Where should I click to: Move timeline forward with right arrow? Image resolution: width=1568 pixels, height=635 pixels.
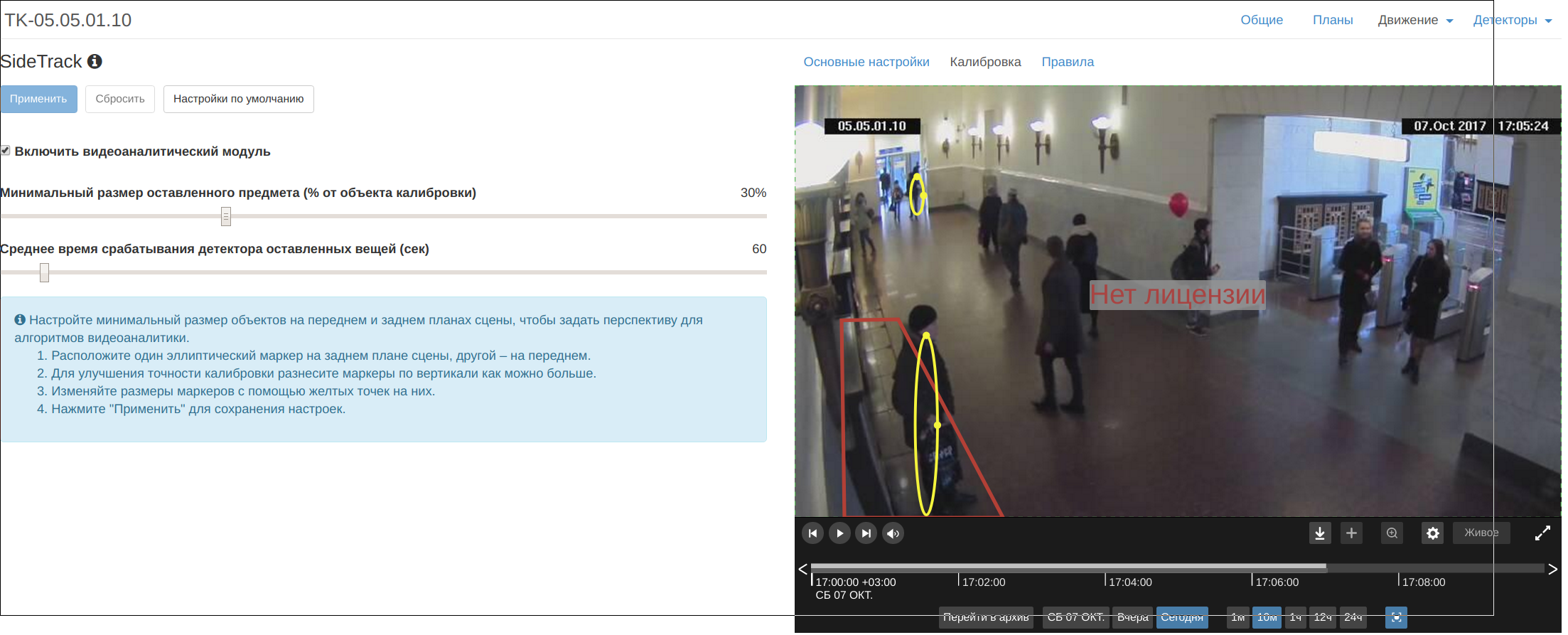click(x=1553, y=569)
